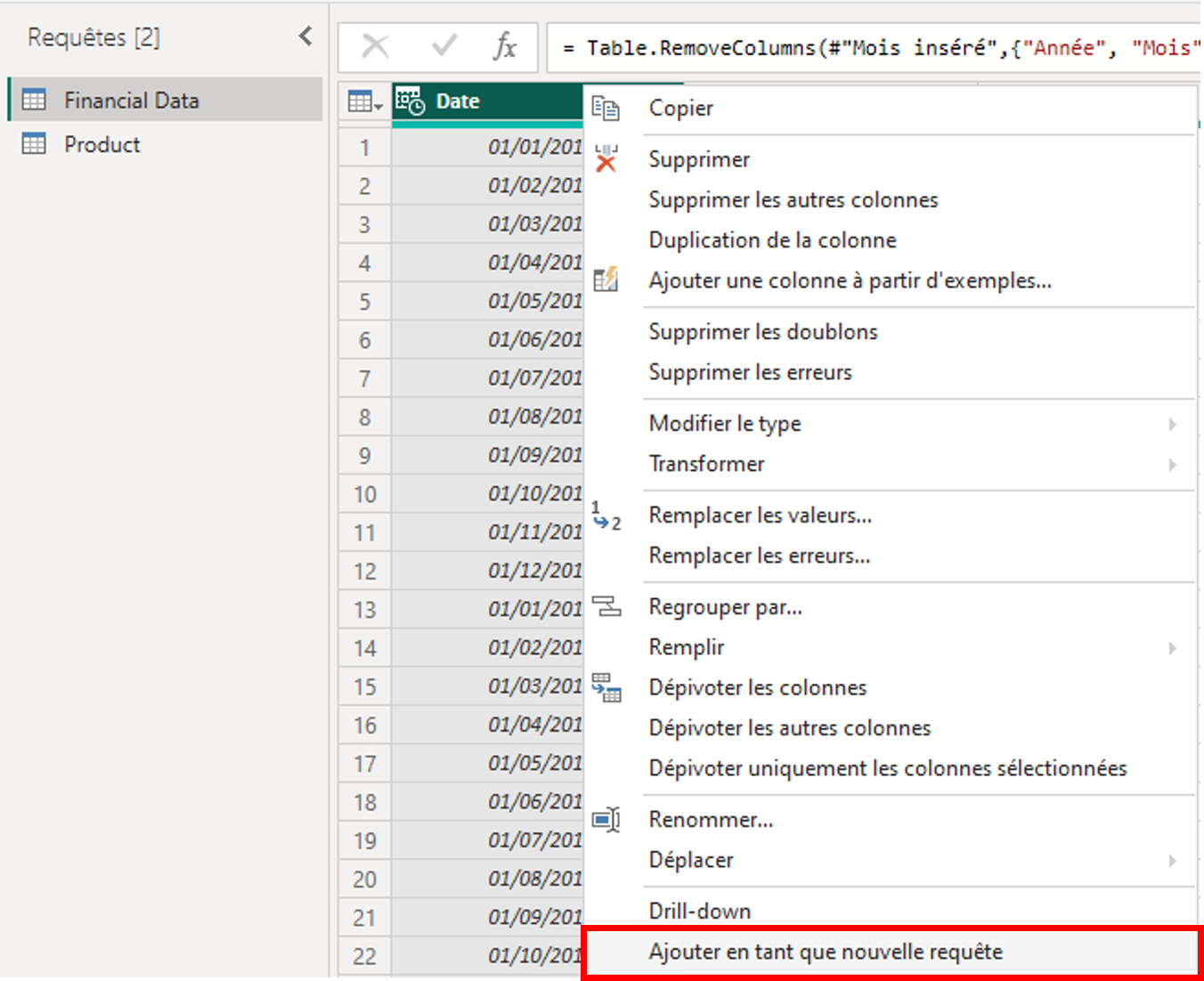Click the Dépivoter les colonnes icon
1204x981 pixels.
tap(606, 687)
